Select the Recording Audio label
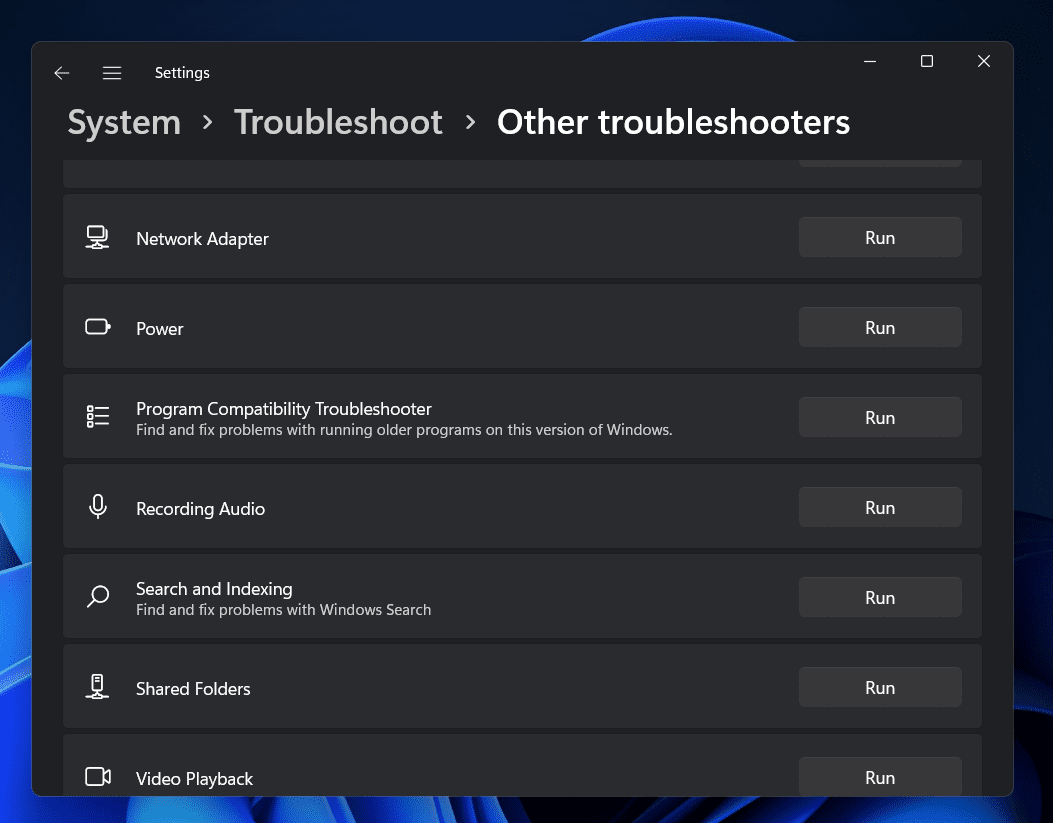Image resolution: width=1053 pixels, height=823 pixels. point(200,509)
